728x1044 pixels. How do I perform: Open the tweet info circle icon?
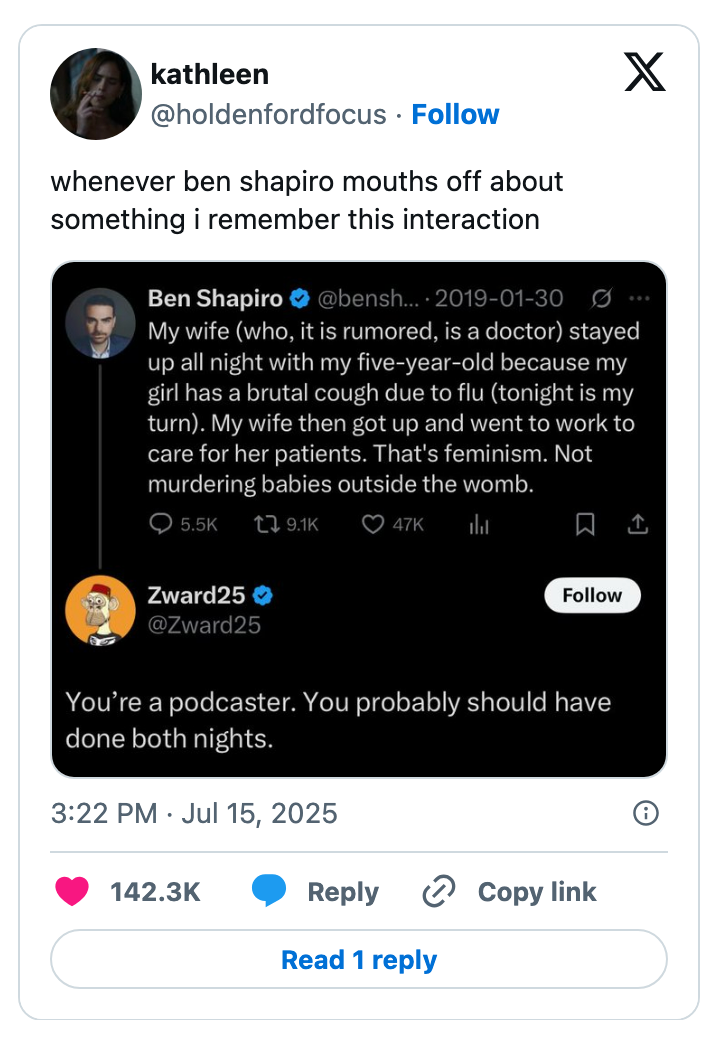point(646,813)
